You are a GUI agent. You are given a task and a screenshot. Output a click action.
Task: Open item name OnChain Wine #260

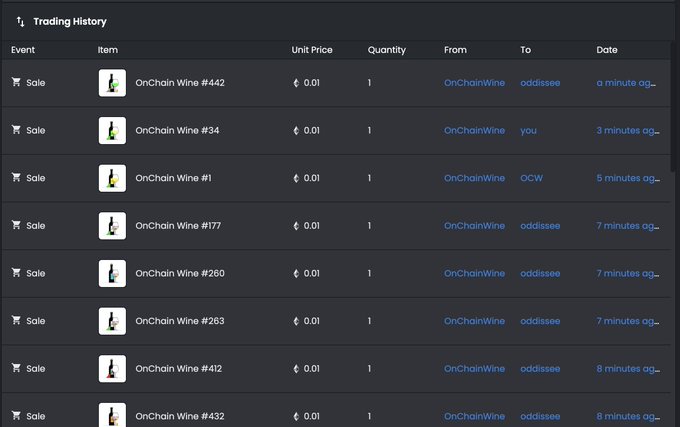[180, 274]
